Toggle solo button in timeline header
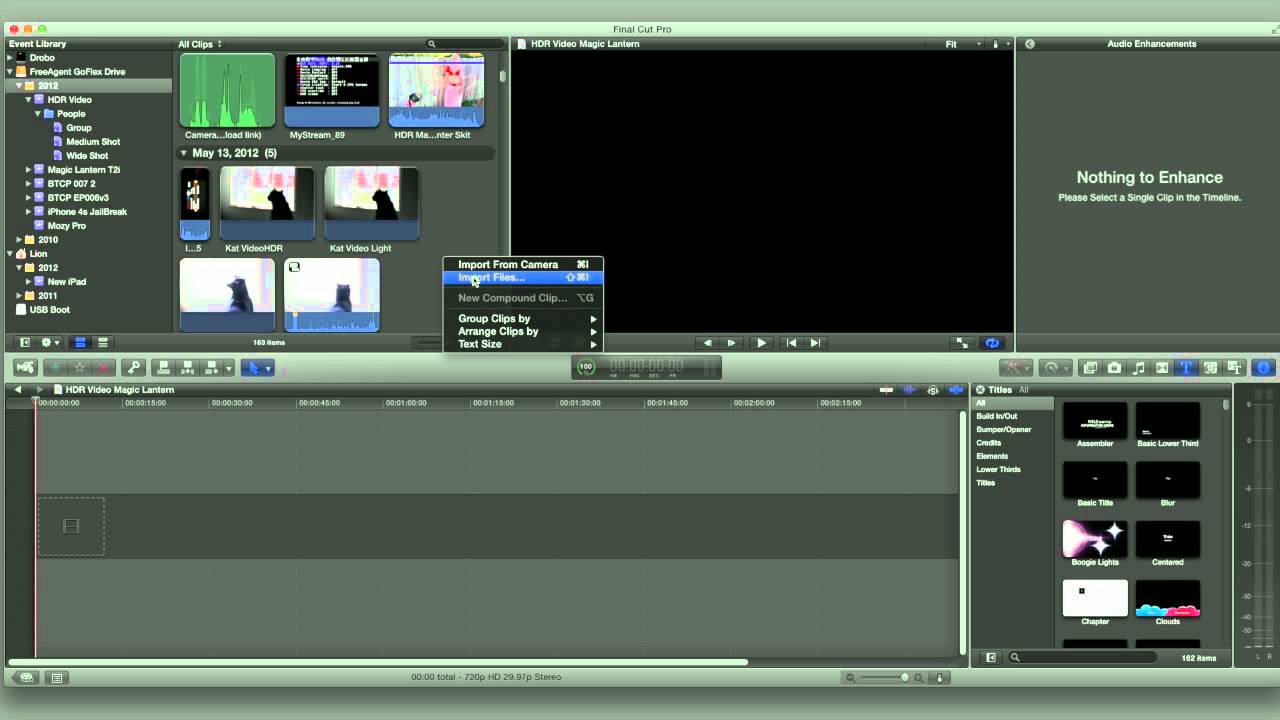Viewport: 1280px width, 720px height. click(933, 390)
